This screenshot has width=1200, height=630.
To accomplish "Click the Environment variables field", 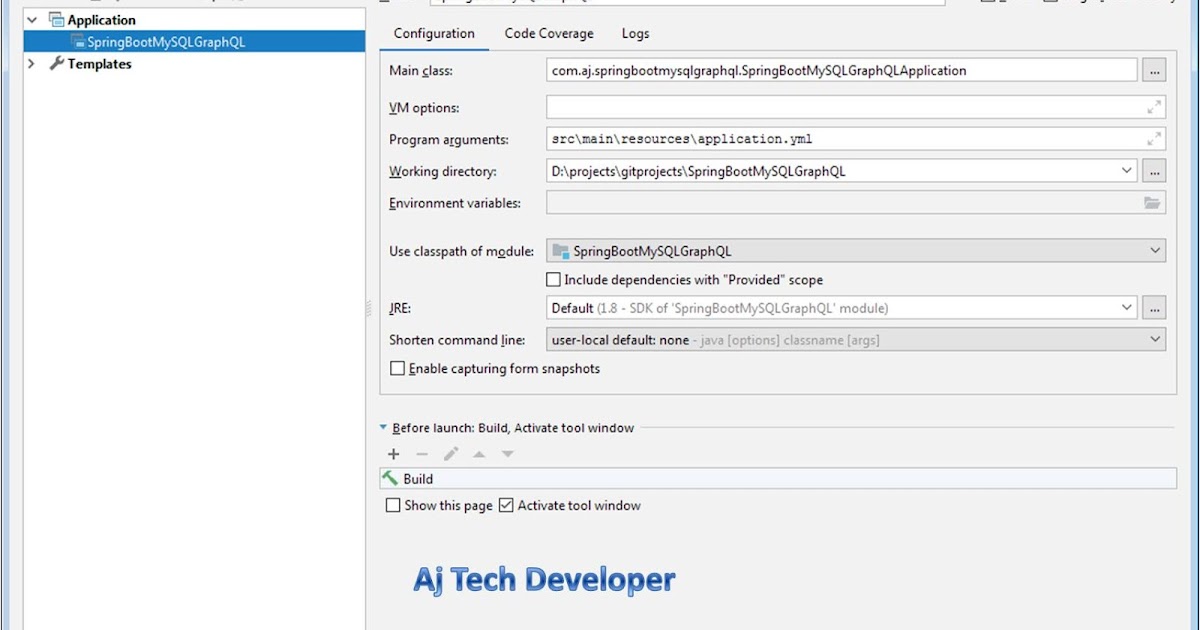I will 856,203.
